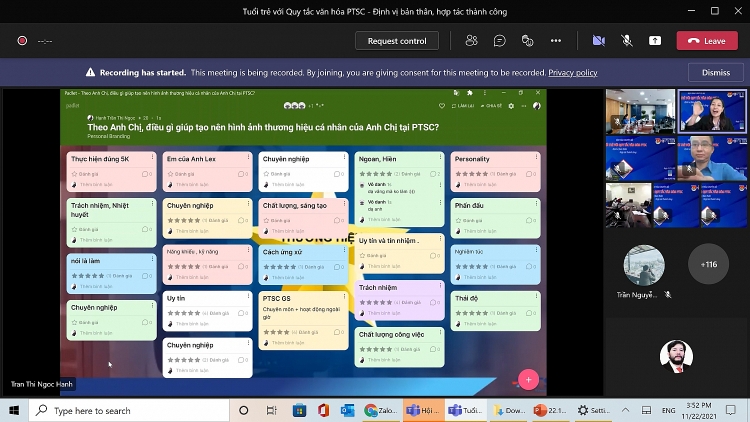Toggle the camera on or off
Image resolution: width=750 pixels, height=422 pixels.
[598, 41]
